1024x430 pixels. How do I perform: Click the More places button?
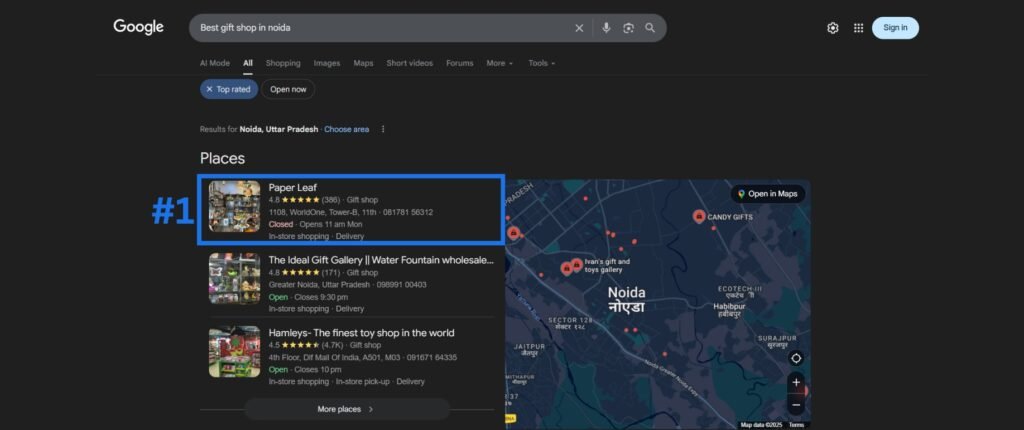pyautogui.click(x=346, y=409)
